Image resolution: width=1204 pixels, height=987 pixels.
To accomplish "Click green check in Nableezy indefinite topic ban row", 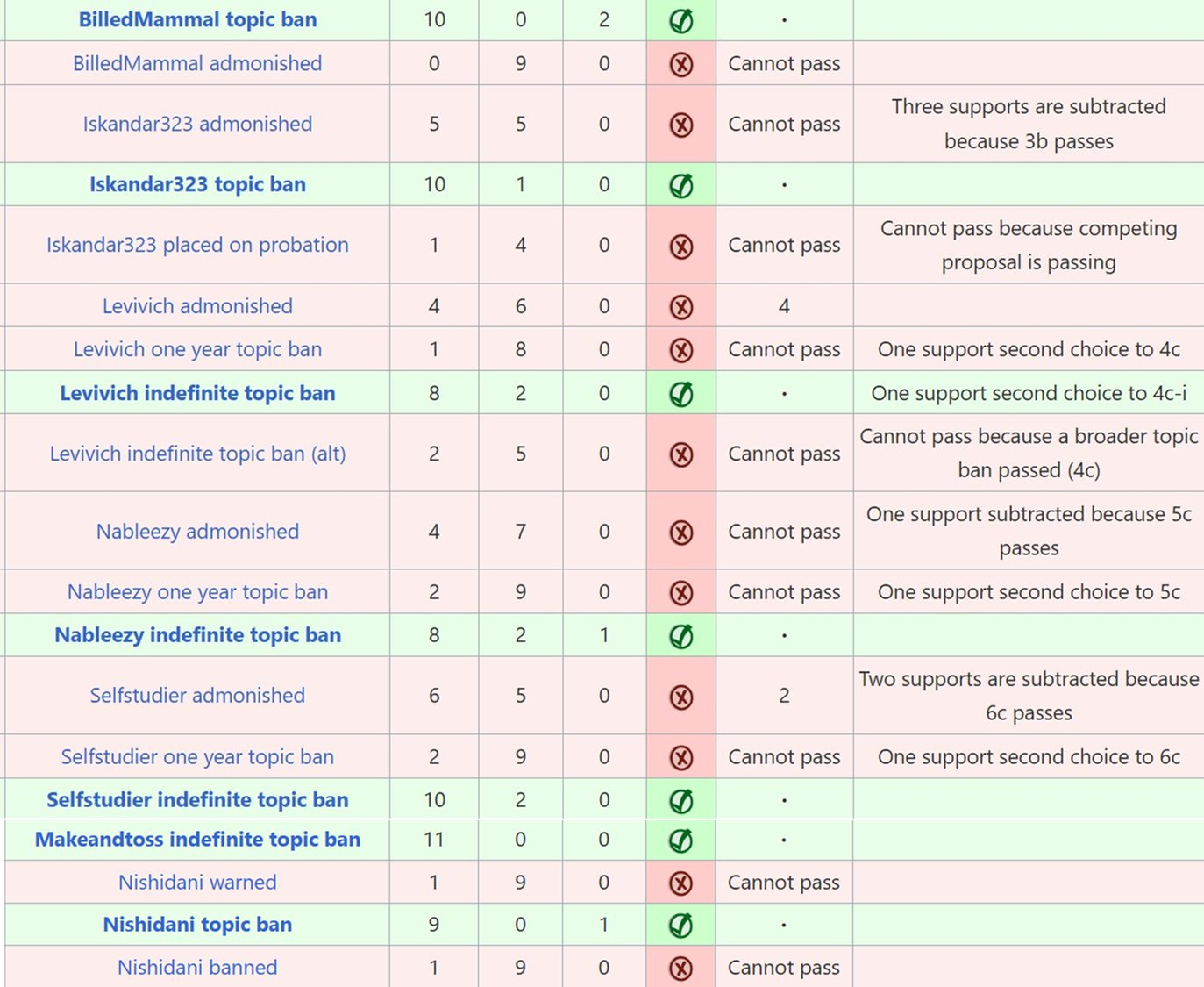I will point(681,636).
